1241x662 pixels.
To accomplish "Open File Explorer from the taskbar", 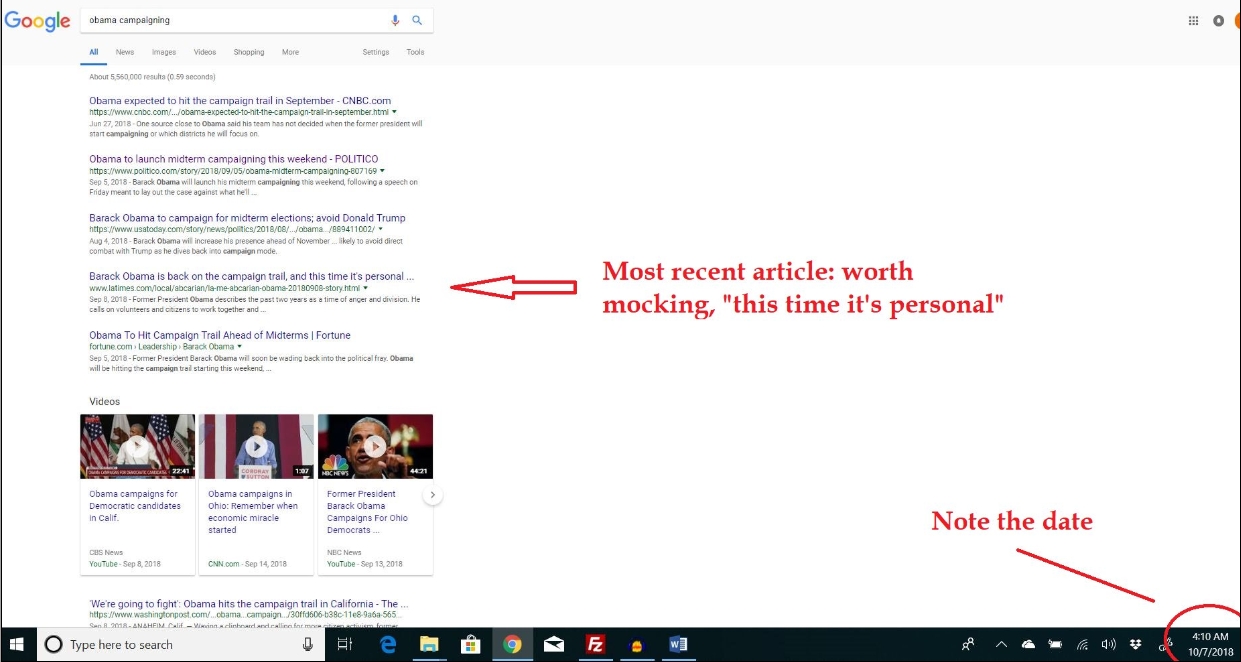I will pos(429,645).
